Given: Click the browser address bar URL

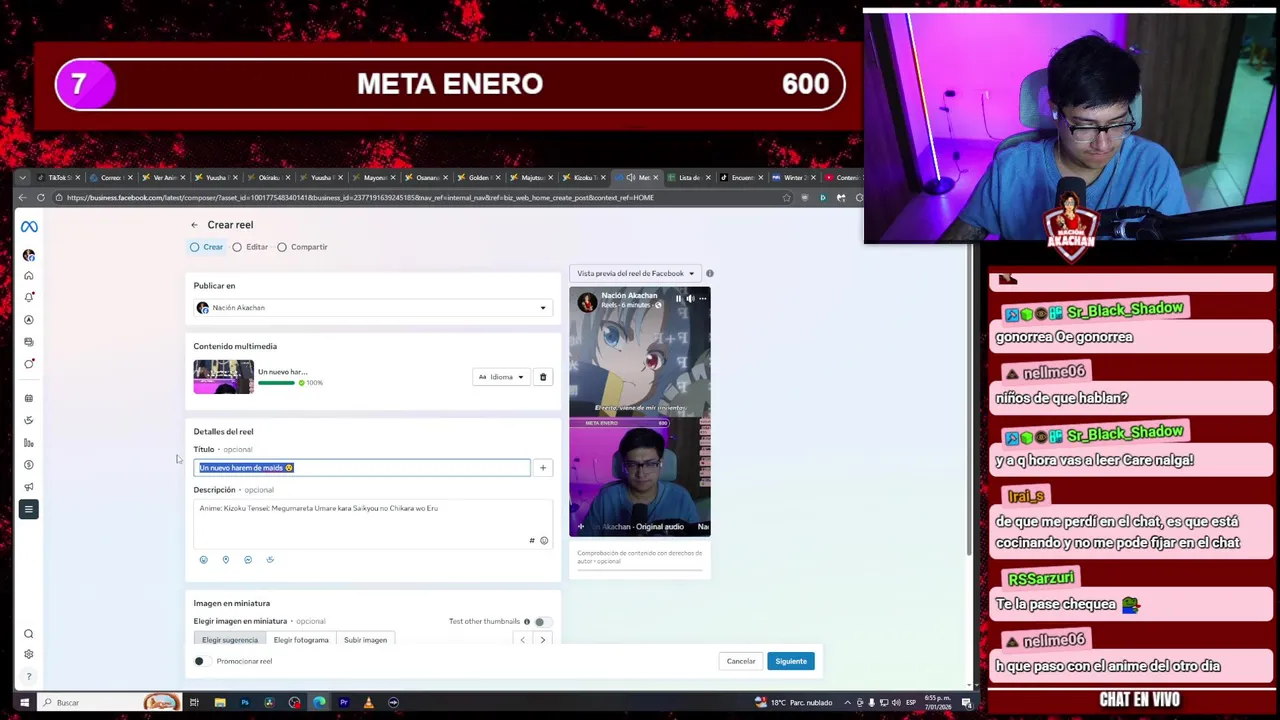Looking at the screenshot, I should point(360,197).
